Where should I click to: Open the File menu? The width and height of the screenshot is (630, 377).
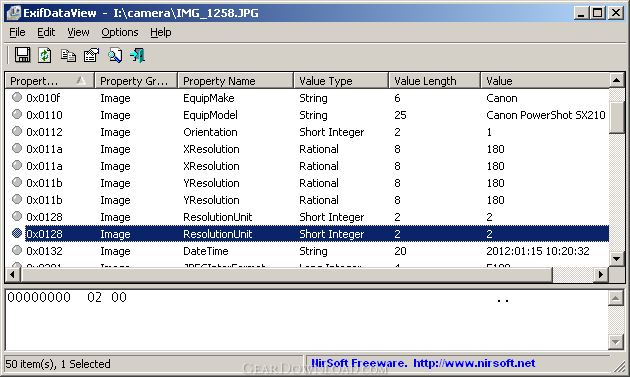coord(17,32)
